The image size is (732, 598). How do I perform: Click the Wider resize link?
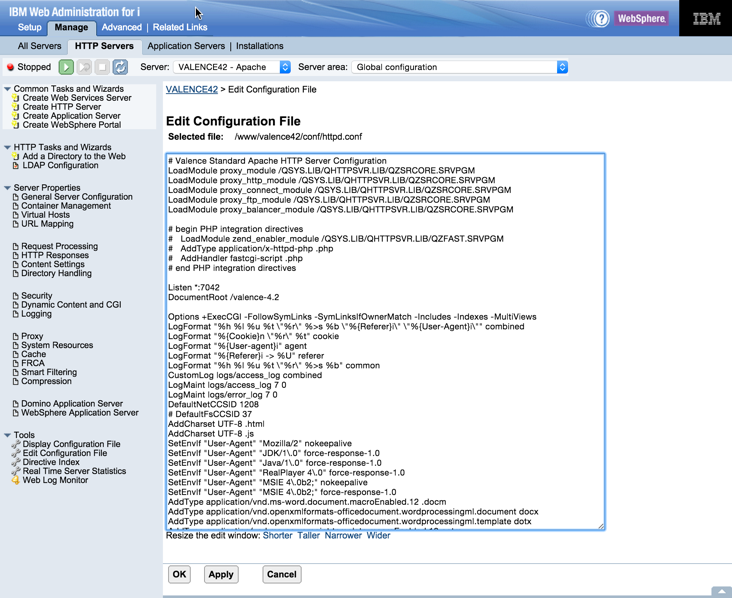[x=378, y=535]
